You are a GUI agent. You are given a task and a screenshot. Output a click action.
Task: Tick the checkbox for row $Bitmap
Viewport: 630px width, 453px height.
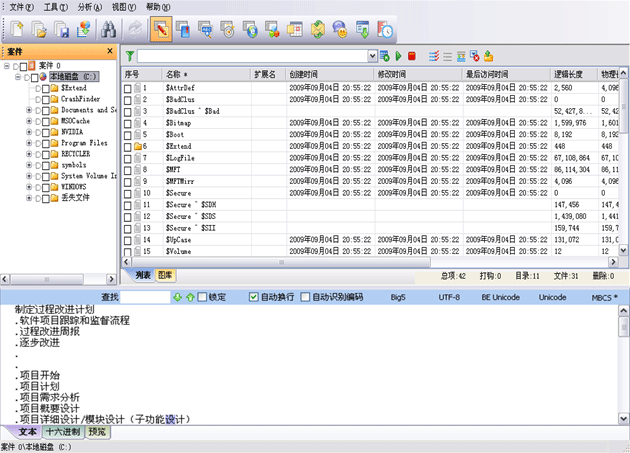(128, 123)
